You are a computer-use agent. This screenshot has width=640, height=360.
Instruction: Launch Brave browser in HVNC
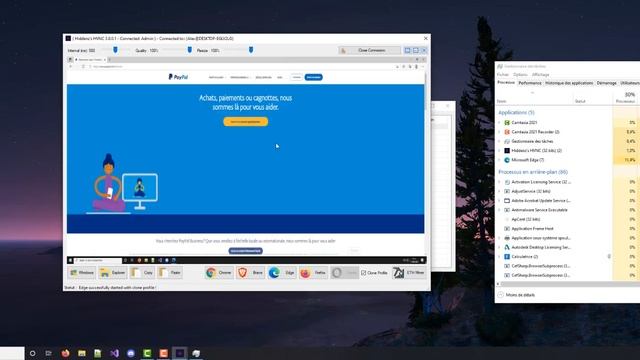click(x=250, y=273)
